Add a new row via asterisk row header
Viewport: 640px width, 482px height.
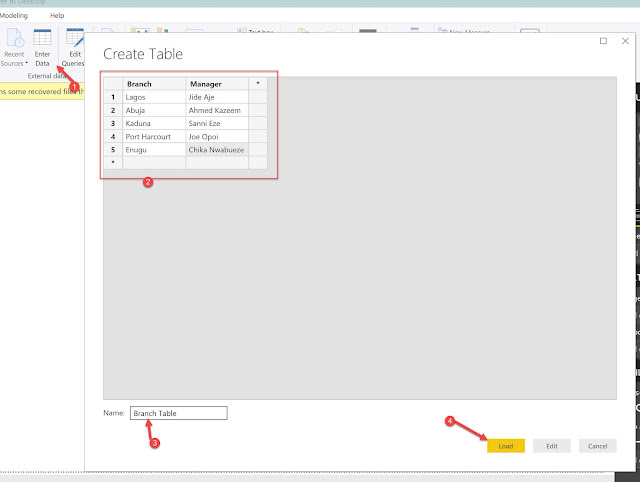(113, 162)
